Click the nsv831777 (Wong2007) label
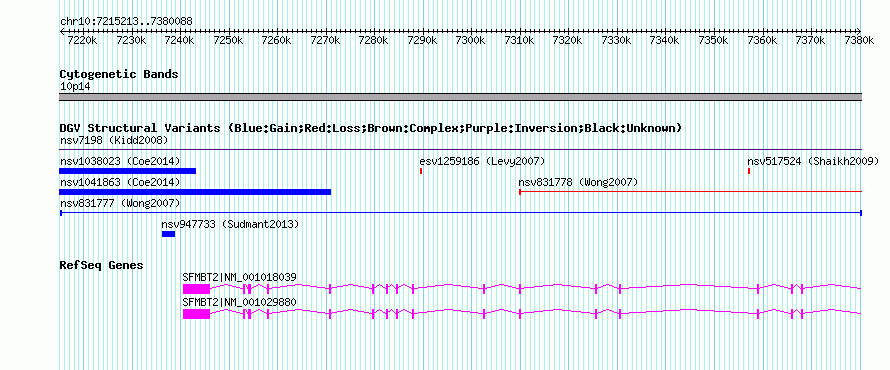This screenshot has height=370, width=890. (120, 203)
